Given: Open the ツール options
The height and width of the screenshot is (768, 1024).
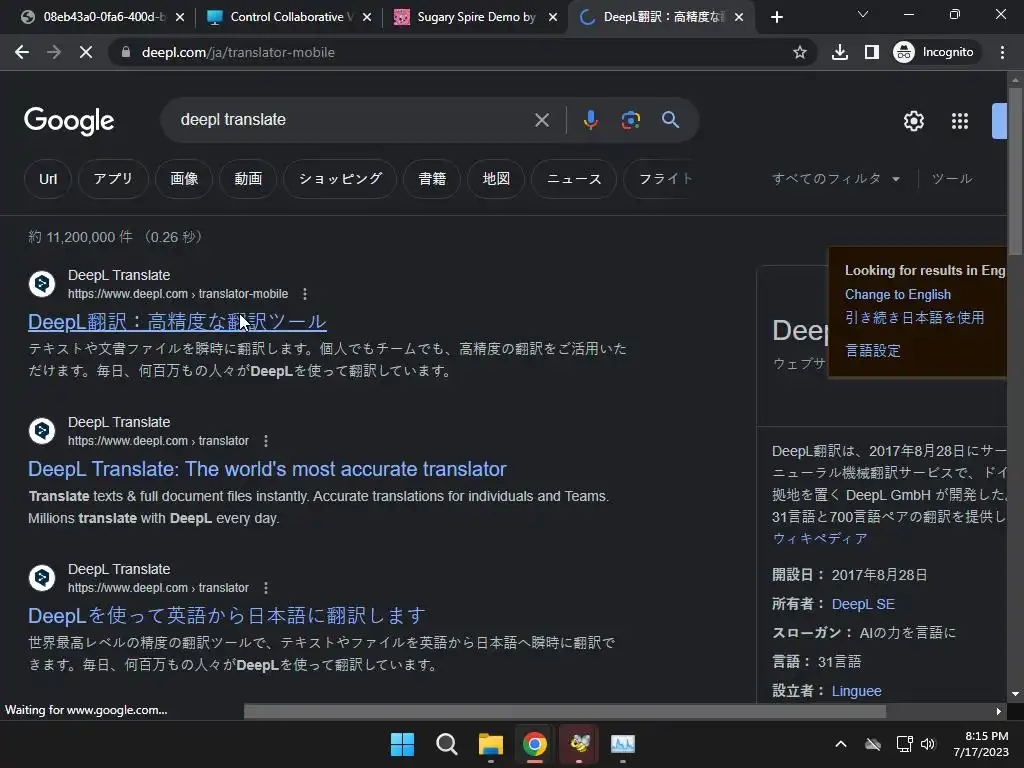Looking at the screenshot, I should tap(952, 179).
